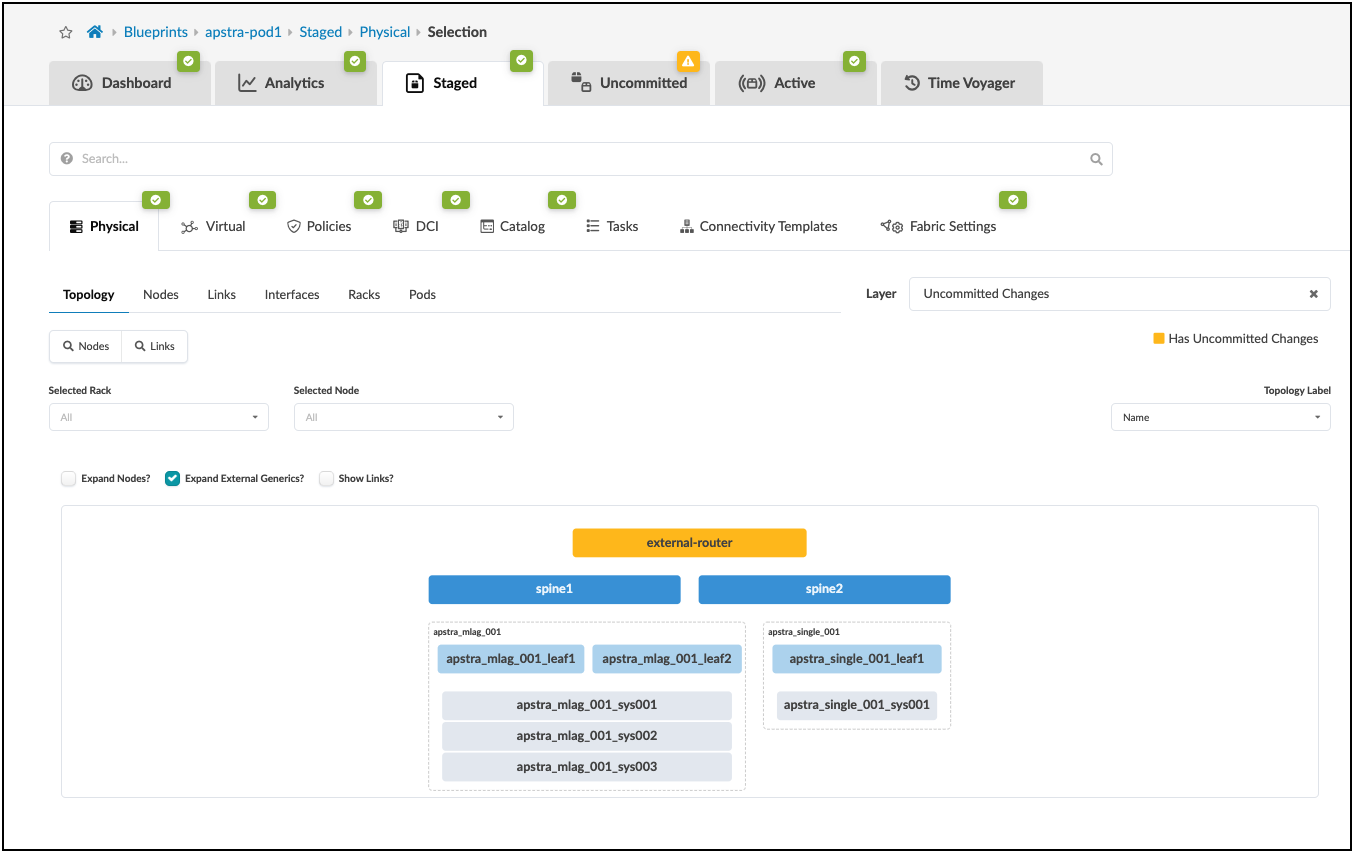The image size is (1354, 853).
Task: Click the home icon in breadcrumb
Action: [x=95, y=32]
